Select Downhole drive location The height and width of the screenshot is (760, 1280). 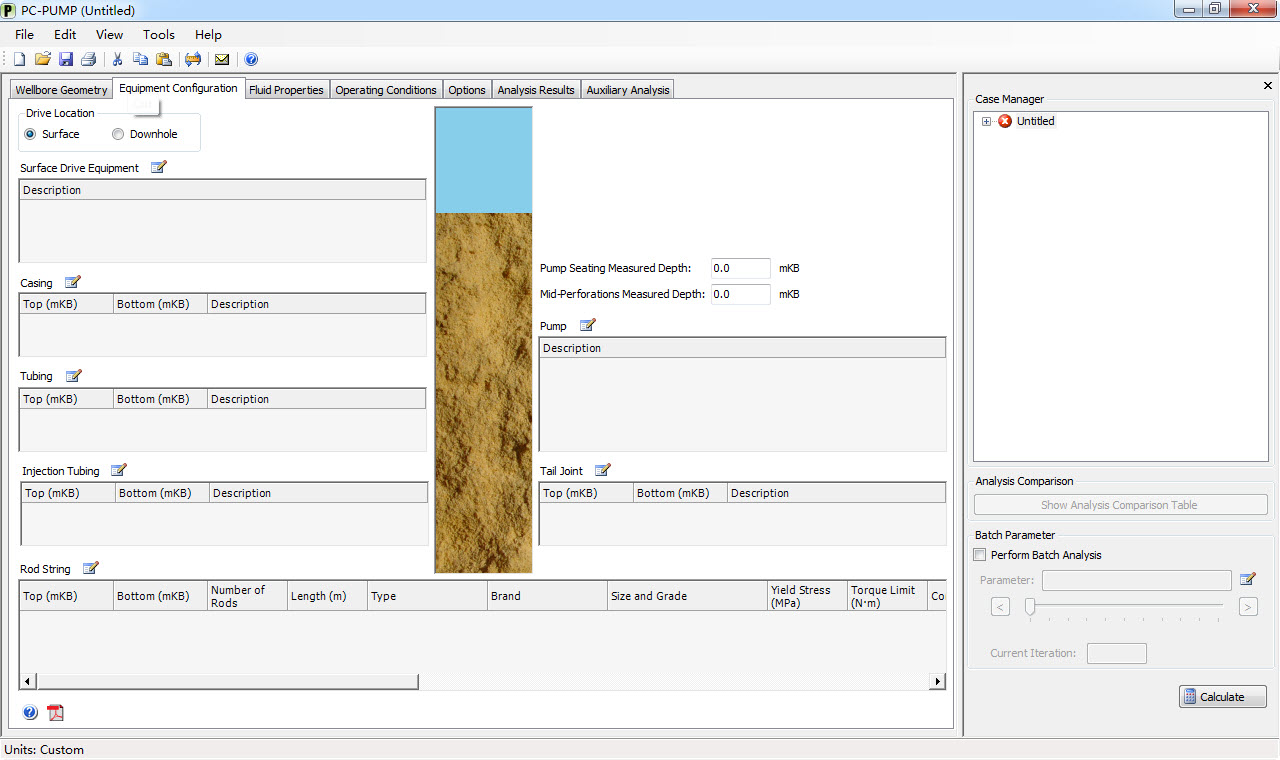point(118,134)
